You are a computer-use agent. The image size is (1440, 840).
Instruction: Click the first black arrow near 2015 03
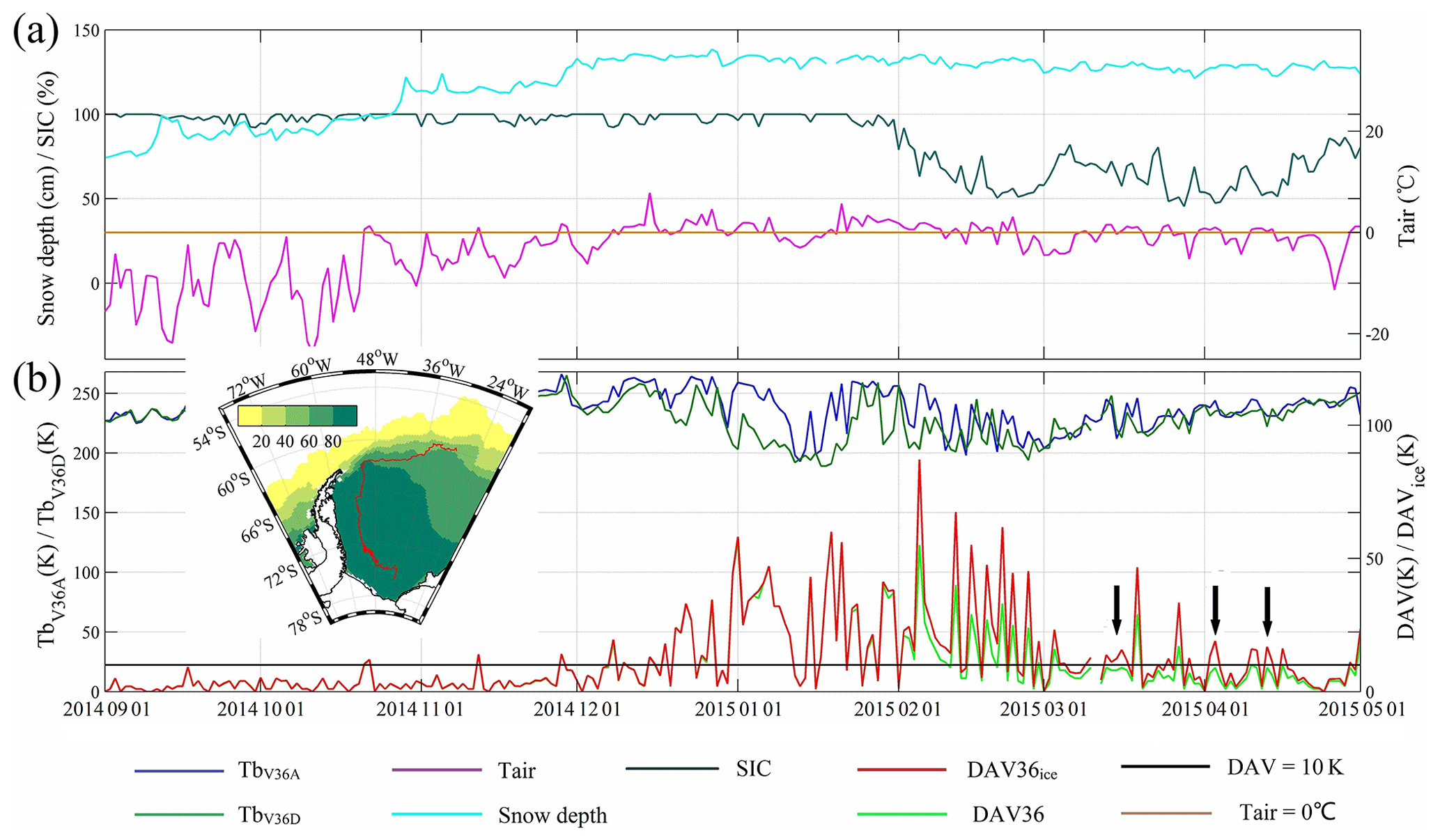(x=1116, y=609)
